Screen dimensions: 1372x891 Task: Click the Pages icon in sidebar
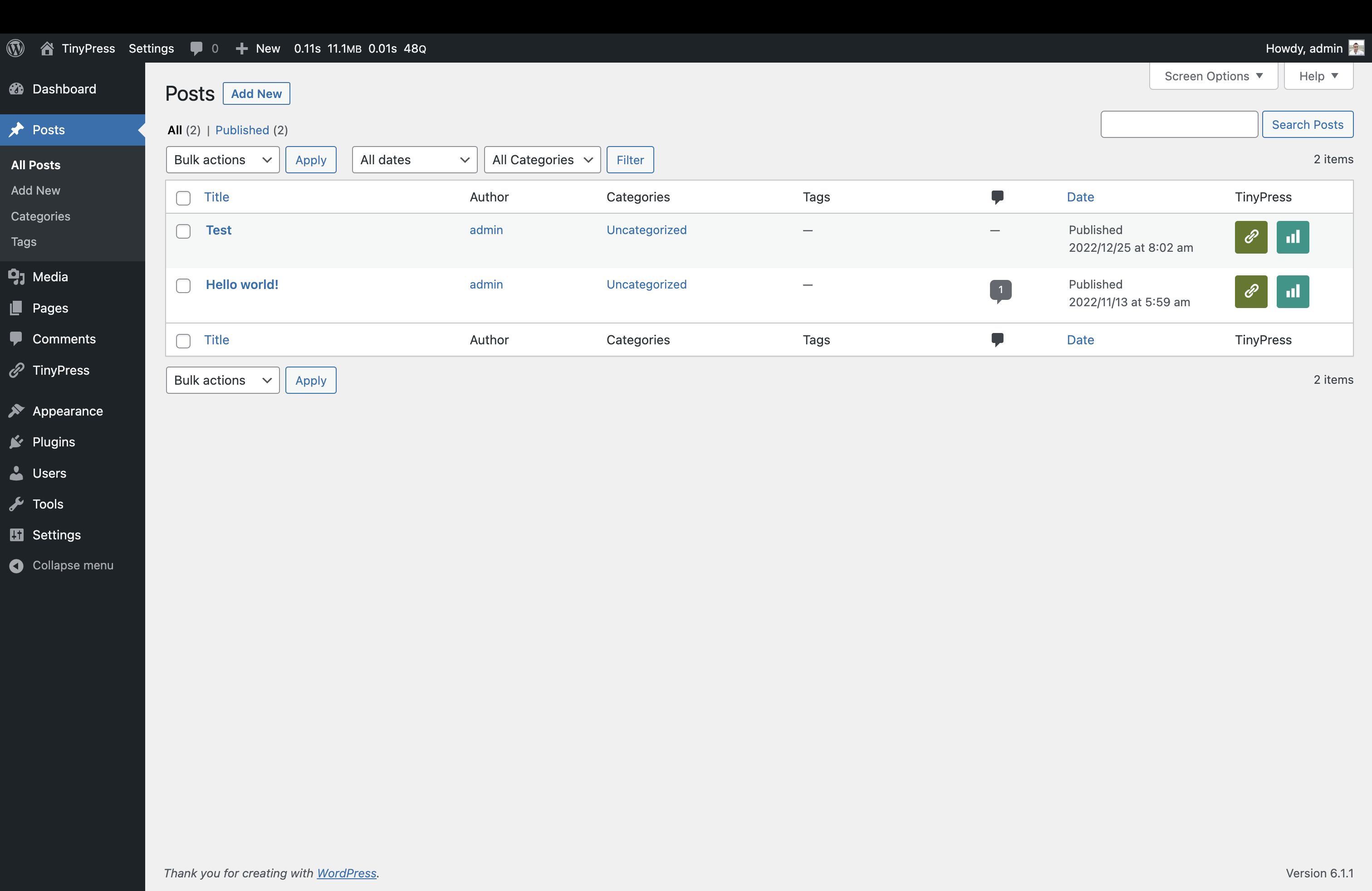16,308
